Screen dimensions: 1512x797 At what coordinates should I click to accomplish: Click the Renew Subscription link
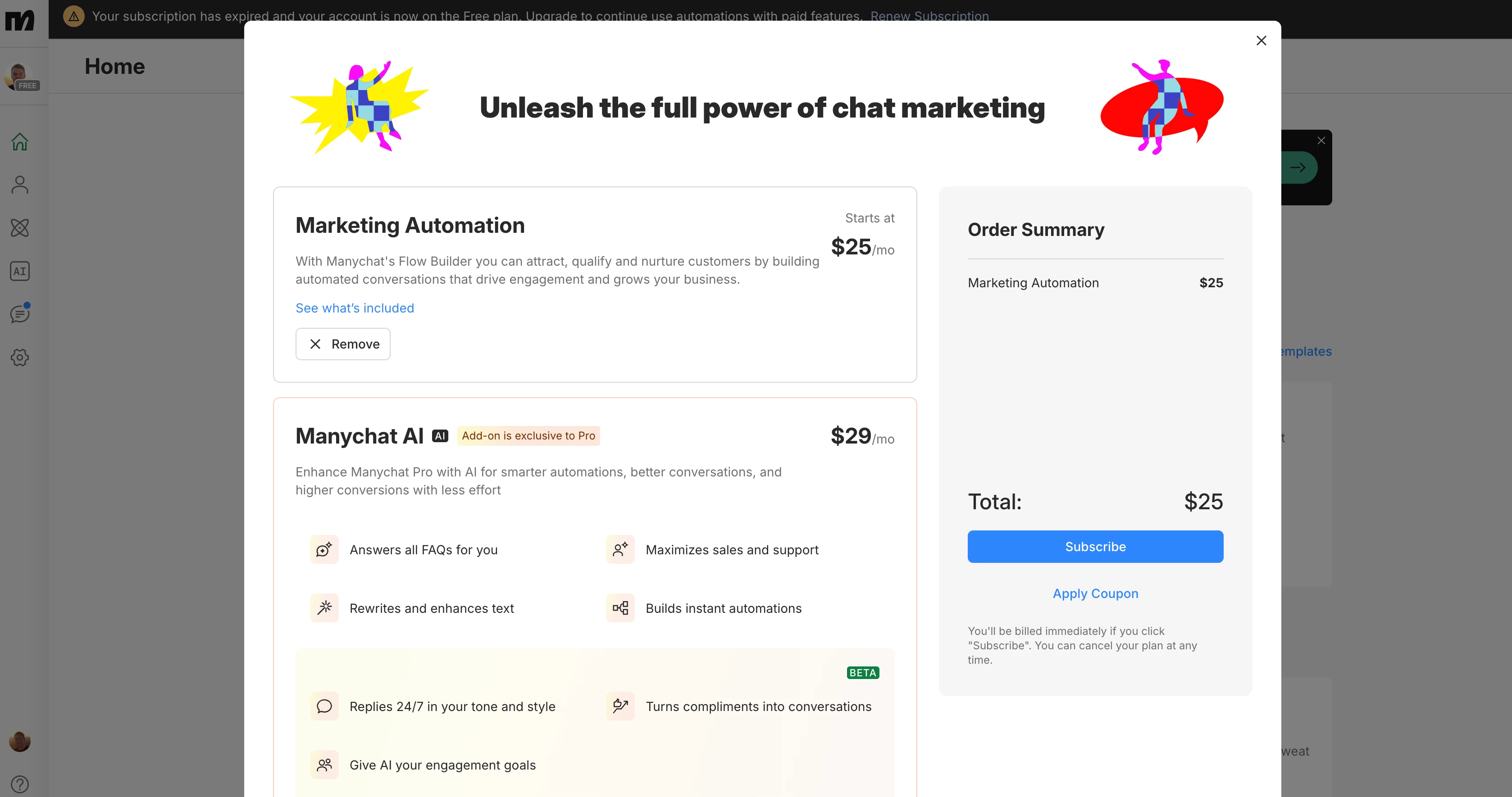point(929,16)
